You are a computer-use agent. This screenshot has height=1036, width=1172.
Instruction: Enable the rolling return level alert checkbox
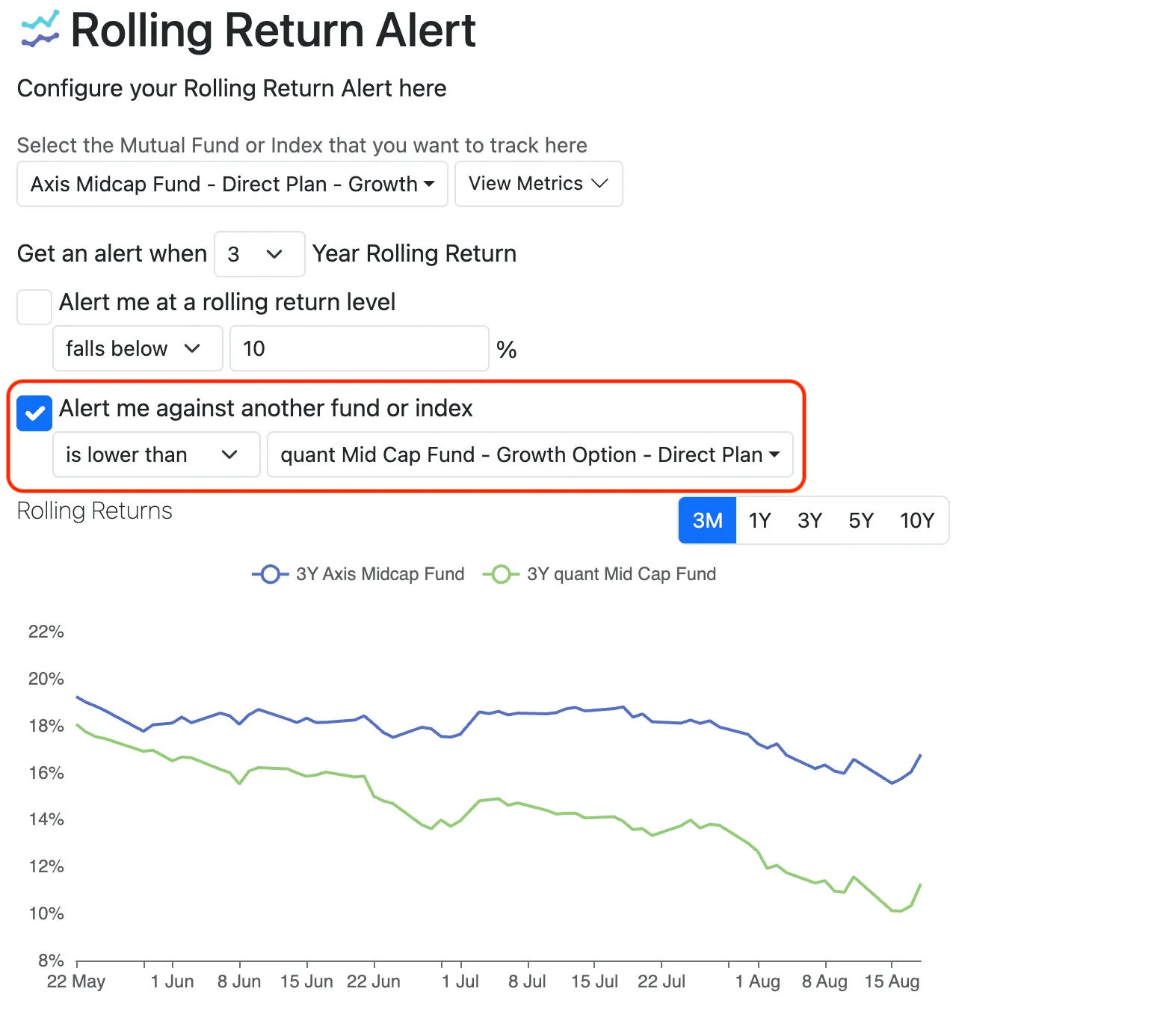(34, 307)
